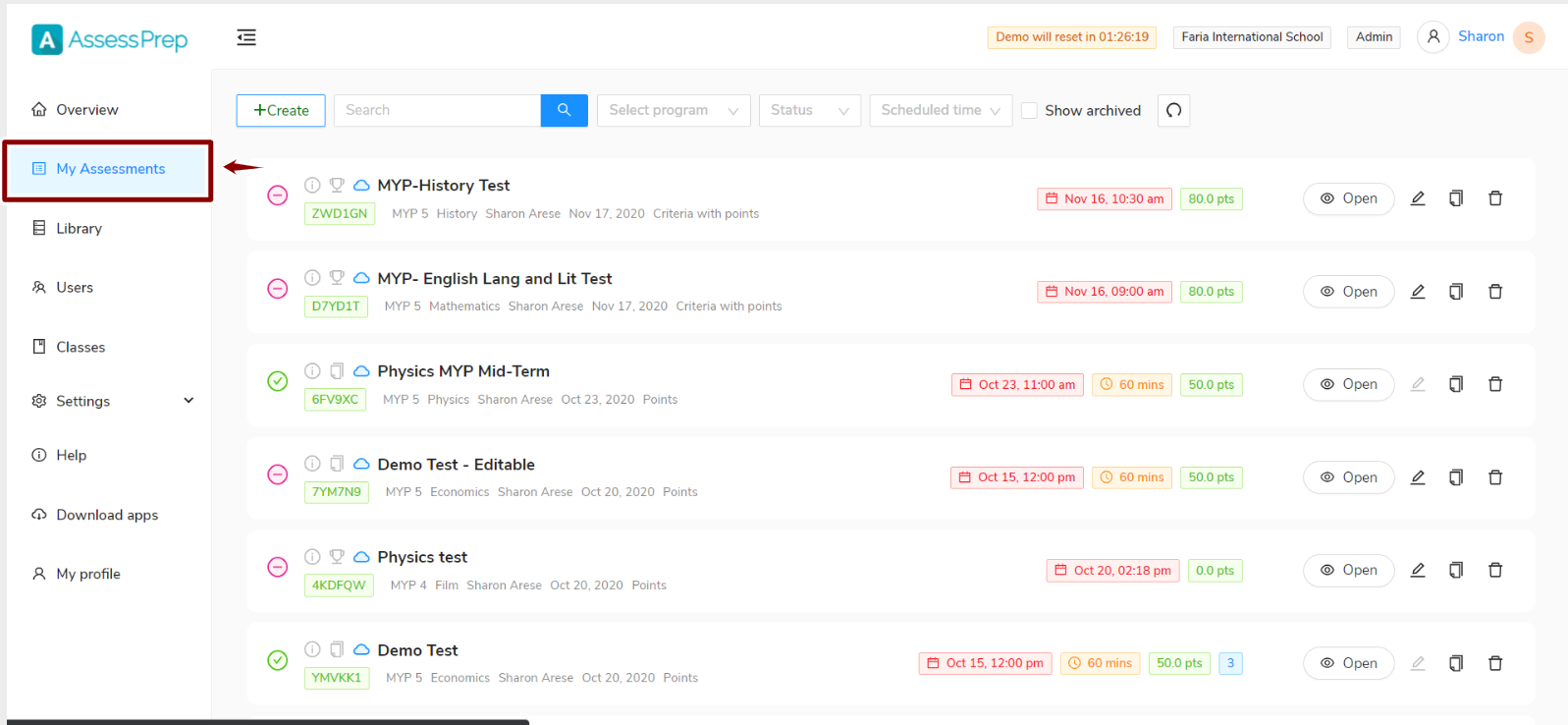1568x725 pixels.
Task: Toggle green check status on Demo Test (YMVKK1)
Action: coord(278,660)
